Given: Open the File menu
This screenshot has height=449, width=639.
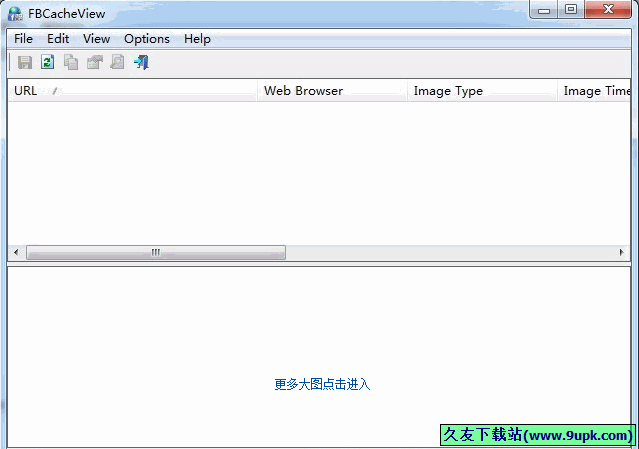Looking at the screenshot, I should coord(23,39).
